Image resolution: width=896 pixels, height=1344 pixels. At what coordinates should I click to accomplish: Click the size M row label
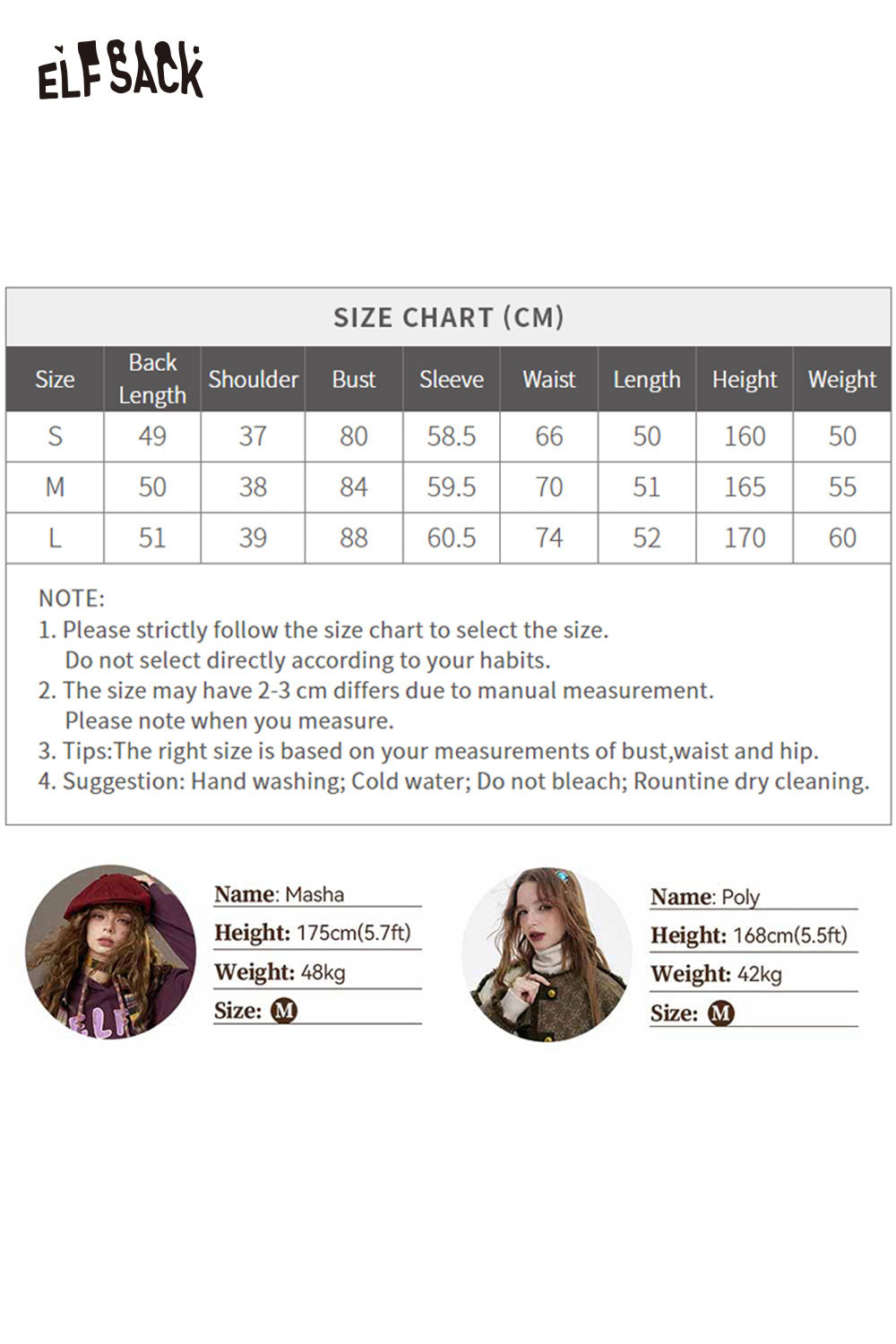[55, 487]
